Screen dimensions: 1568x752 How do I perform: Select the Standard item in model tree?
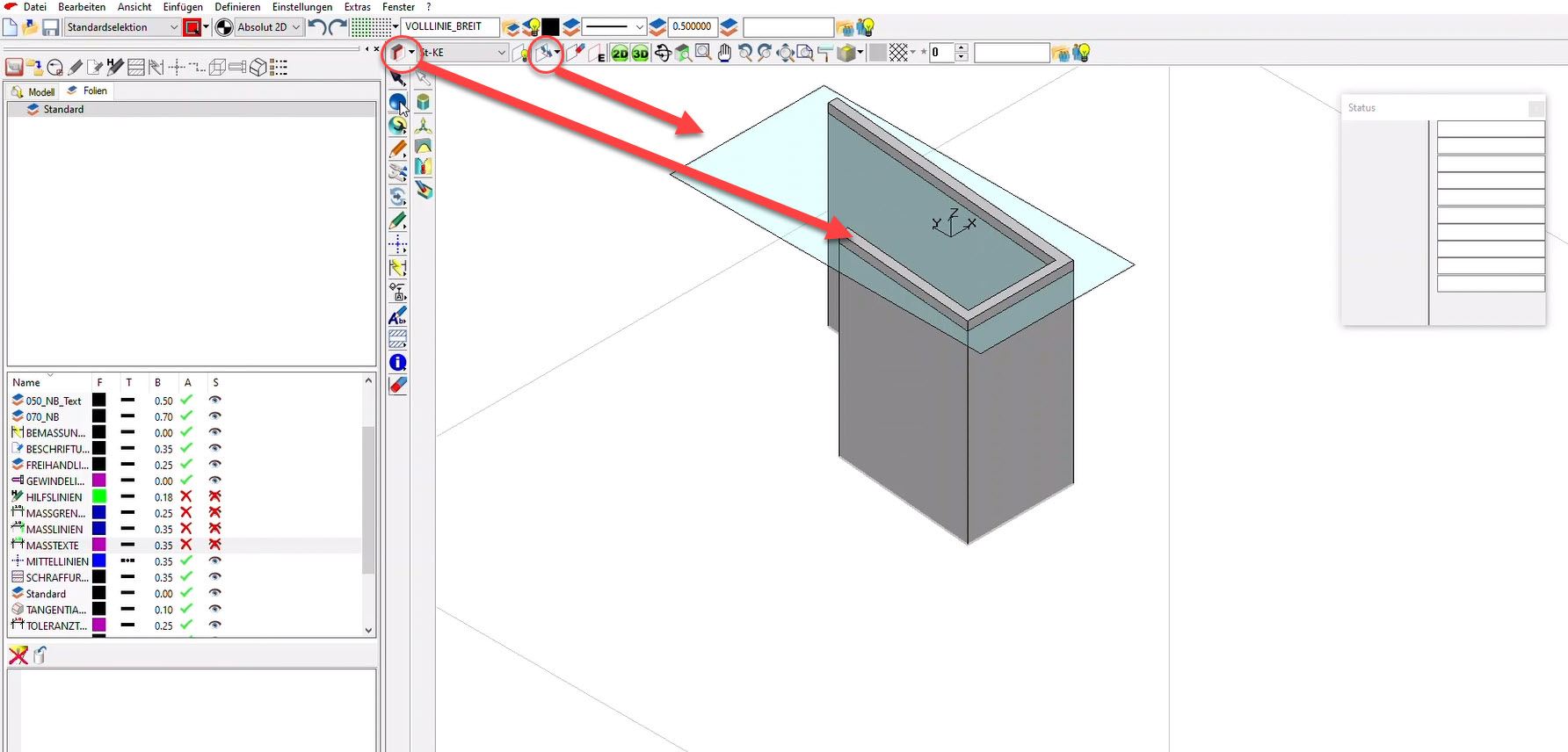[x=63, y=110]
